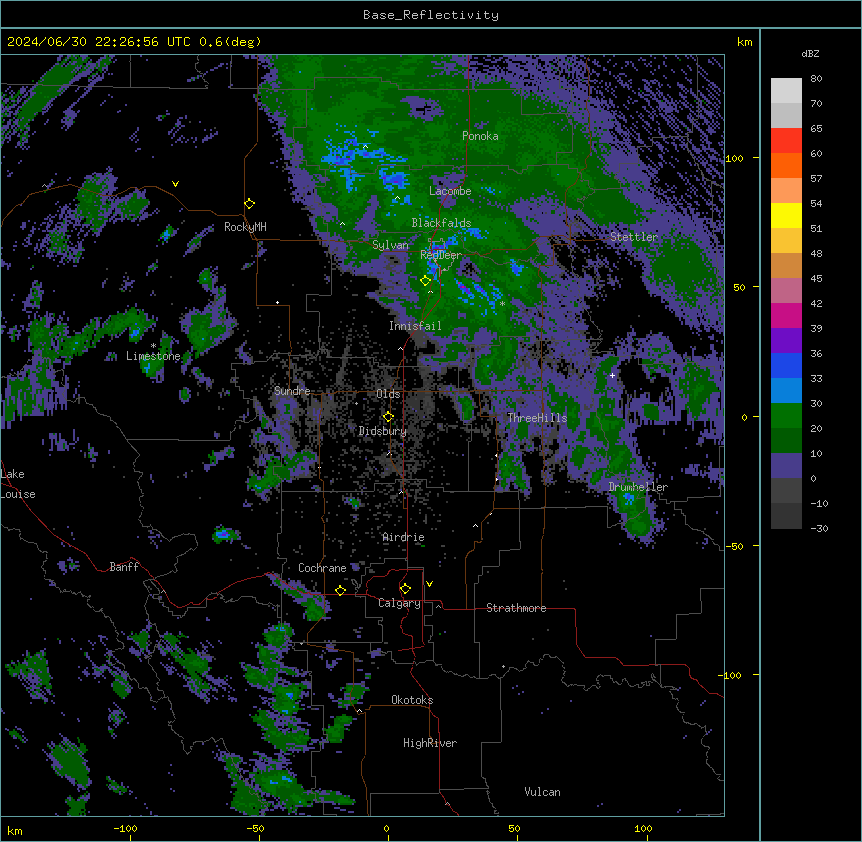862x842 pixels.
Task: Click the Innisfail city label
Action: click(x=415, y=326)
